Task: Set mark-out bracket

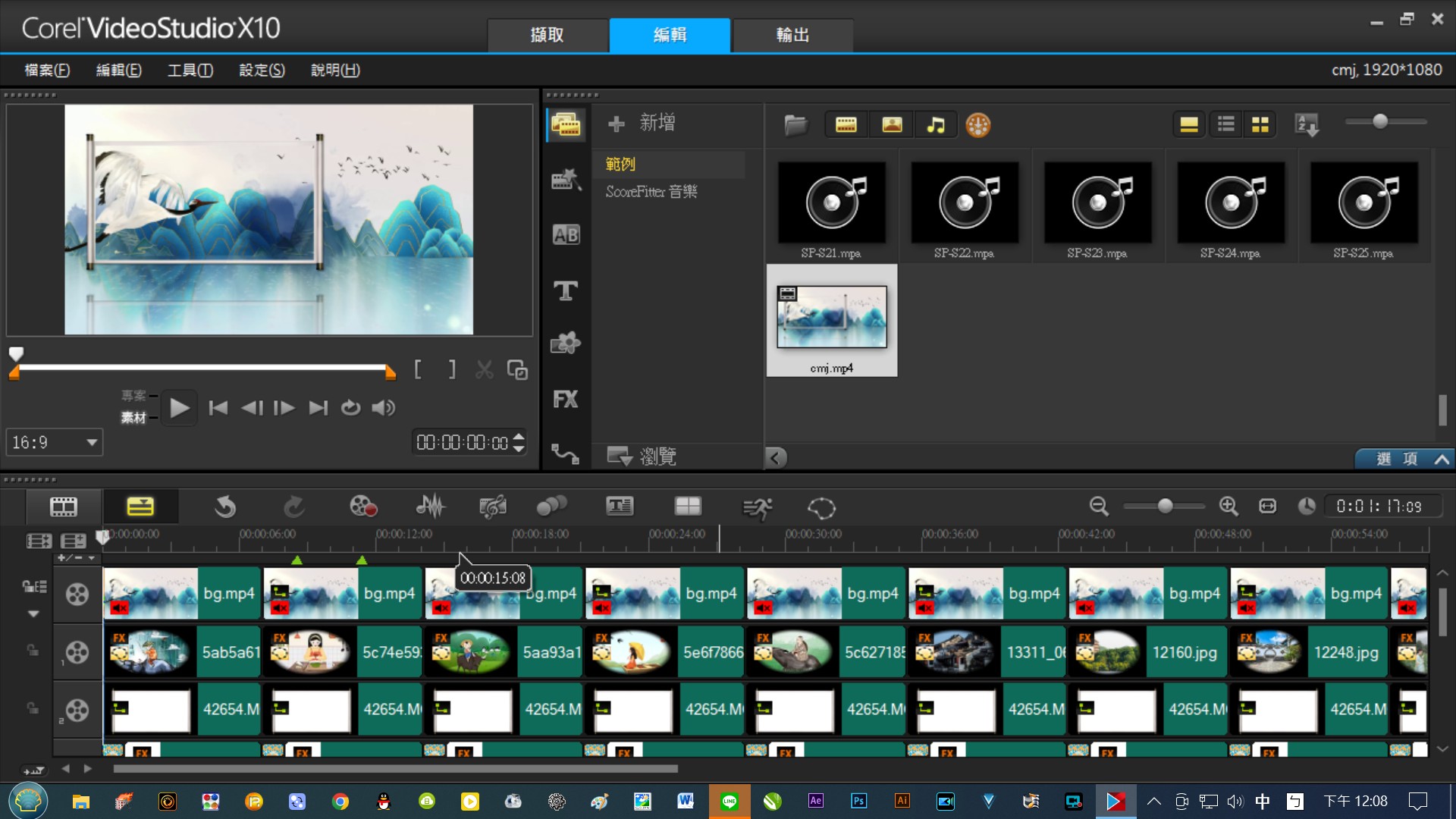Action: [x=452, y=369]
